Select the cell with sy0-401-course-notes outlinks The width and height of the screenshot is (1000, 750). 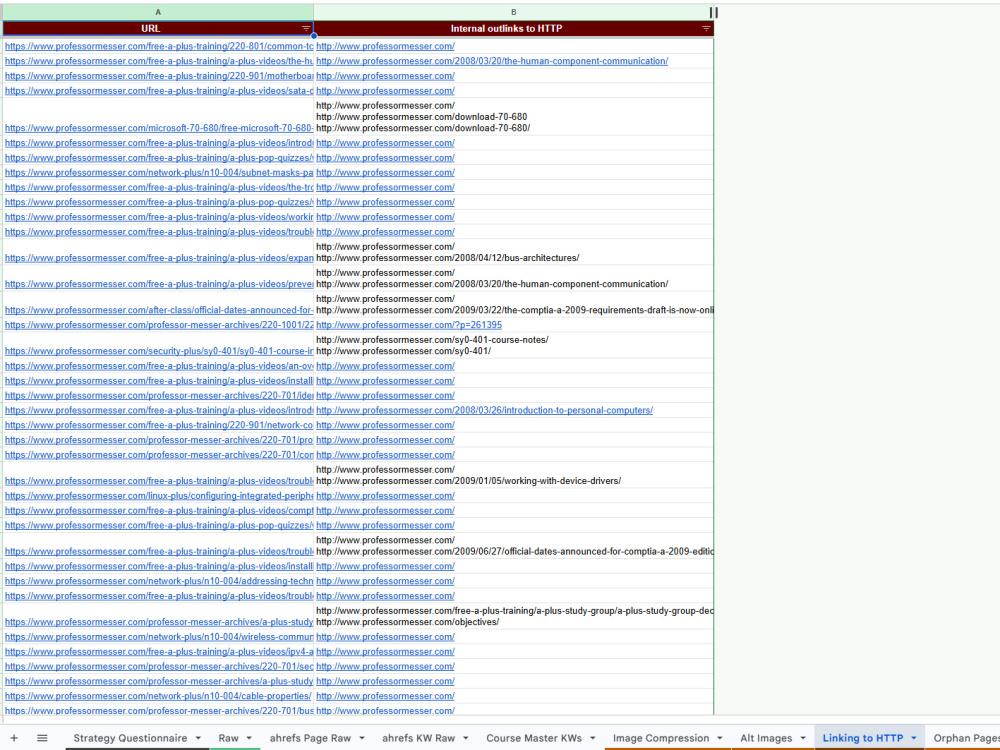click(x=513, y=346)
